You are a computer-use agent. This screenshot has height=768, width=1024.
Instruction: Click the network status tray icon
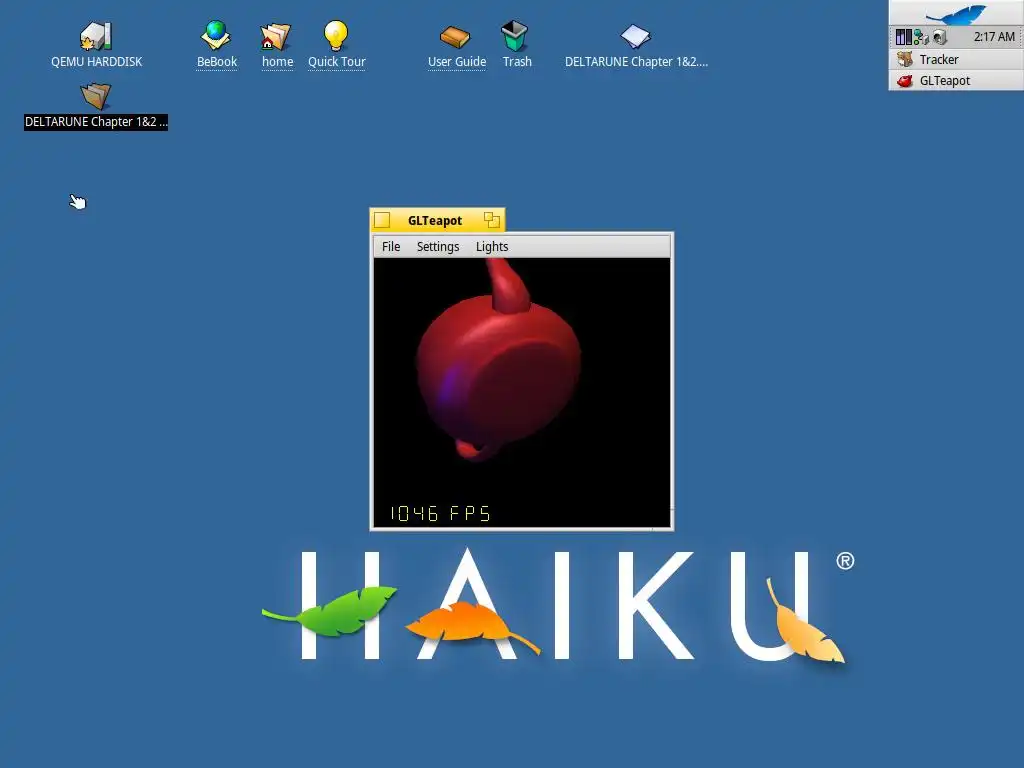pyautogui.click(x=921, y=37)
